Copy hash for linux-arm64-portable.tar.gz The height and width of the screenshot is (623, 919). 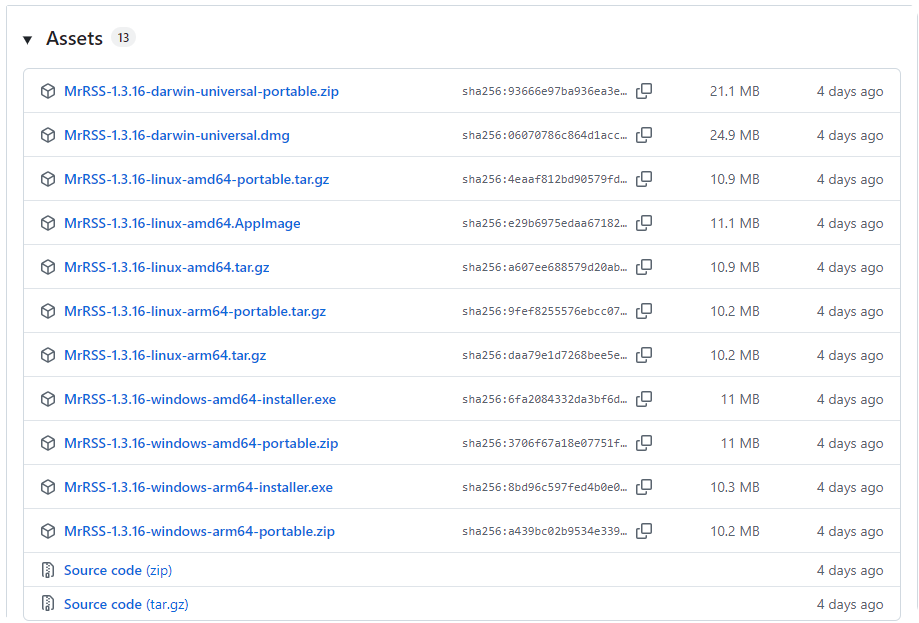(644, 311)
